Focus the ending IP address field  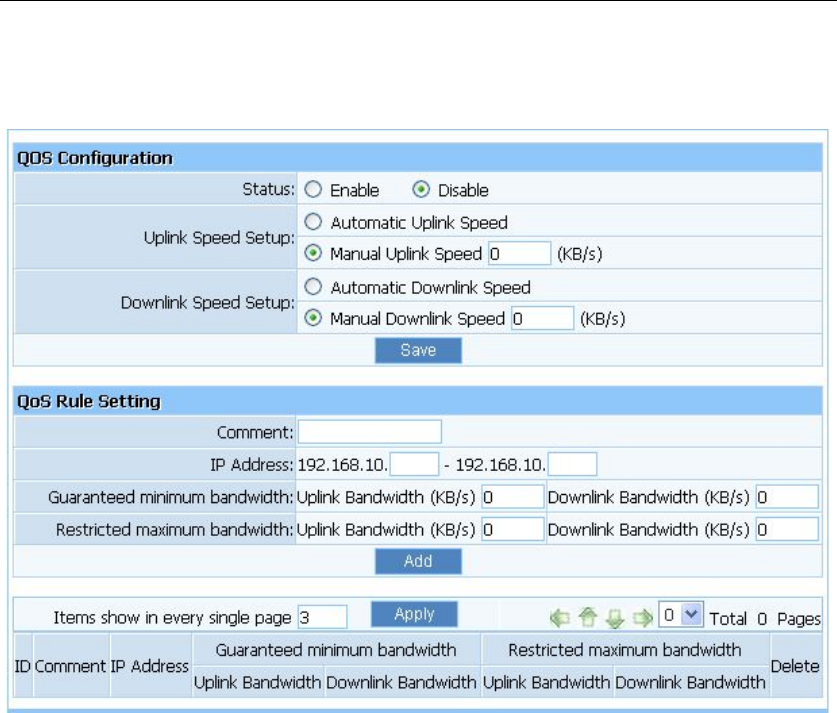coord(572,464)
